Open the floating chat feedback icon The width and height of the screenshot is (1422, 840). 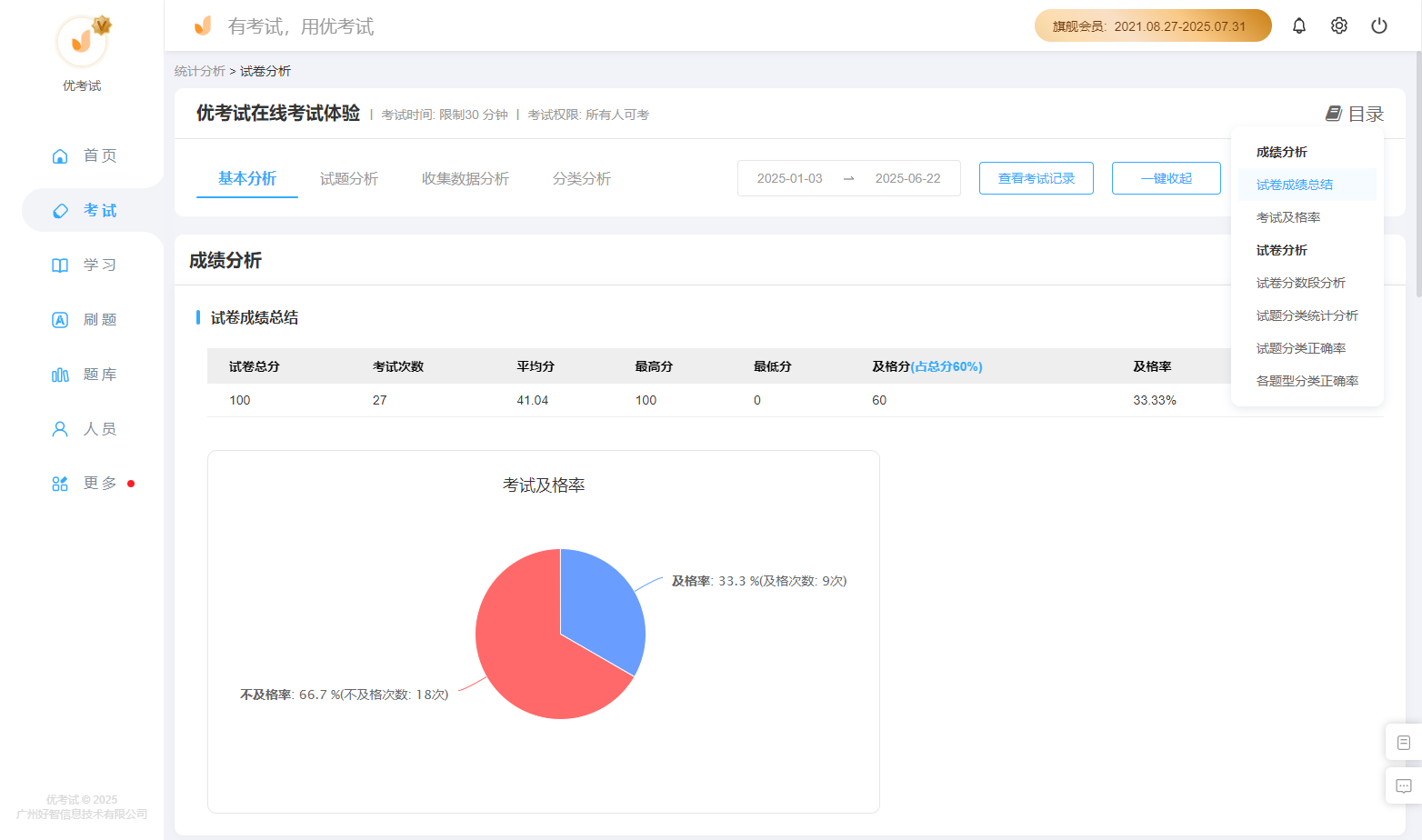pos(1404,786)
